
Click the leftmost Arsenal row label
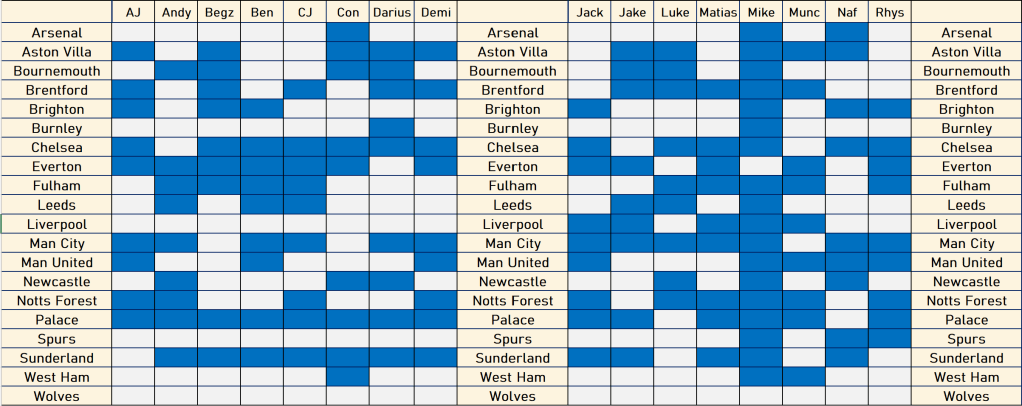coord(56,33)
